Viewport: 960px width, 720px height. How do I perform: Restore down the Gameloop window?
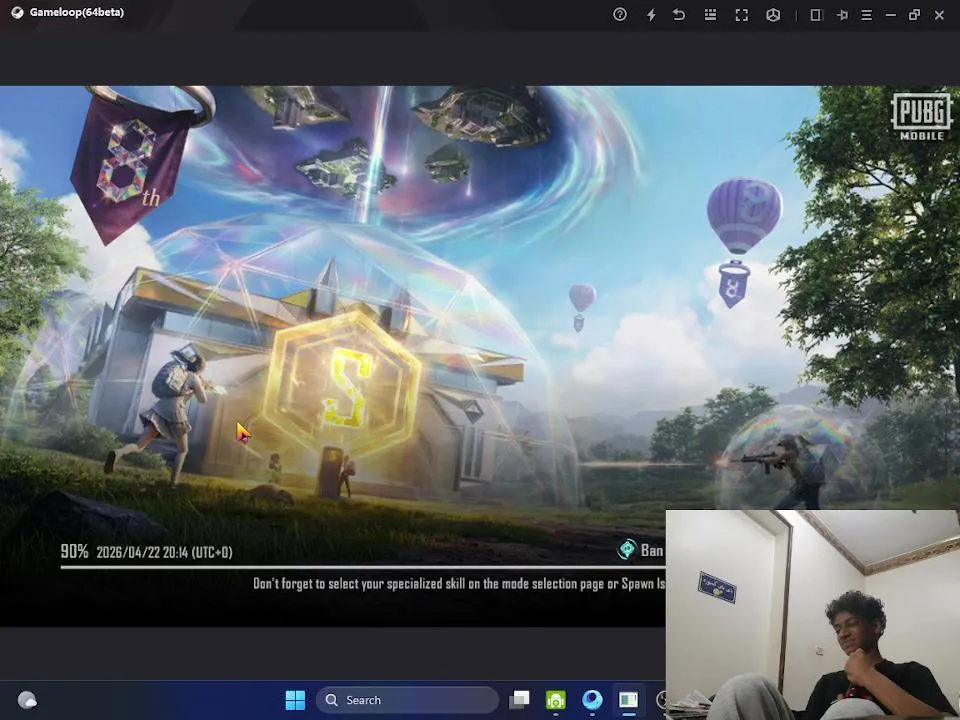point(915,15)
